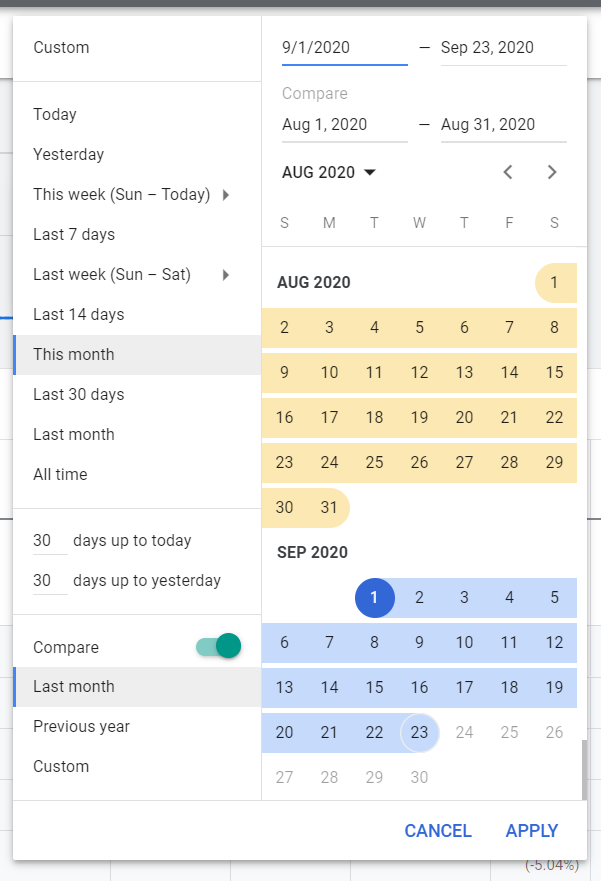The width and height of the screenshot is (601, 881).
Task: Choose the Today date range preset
Action: point(55,114)
